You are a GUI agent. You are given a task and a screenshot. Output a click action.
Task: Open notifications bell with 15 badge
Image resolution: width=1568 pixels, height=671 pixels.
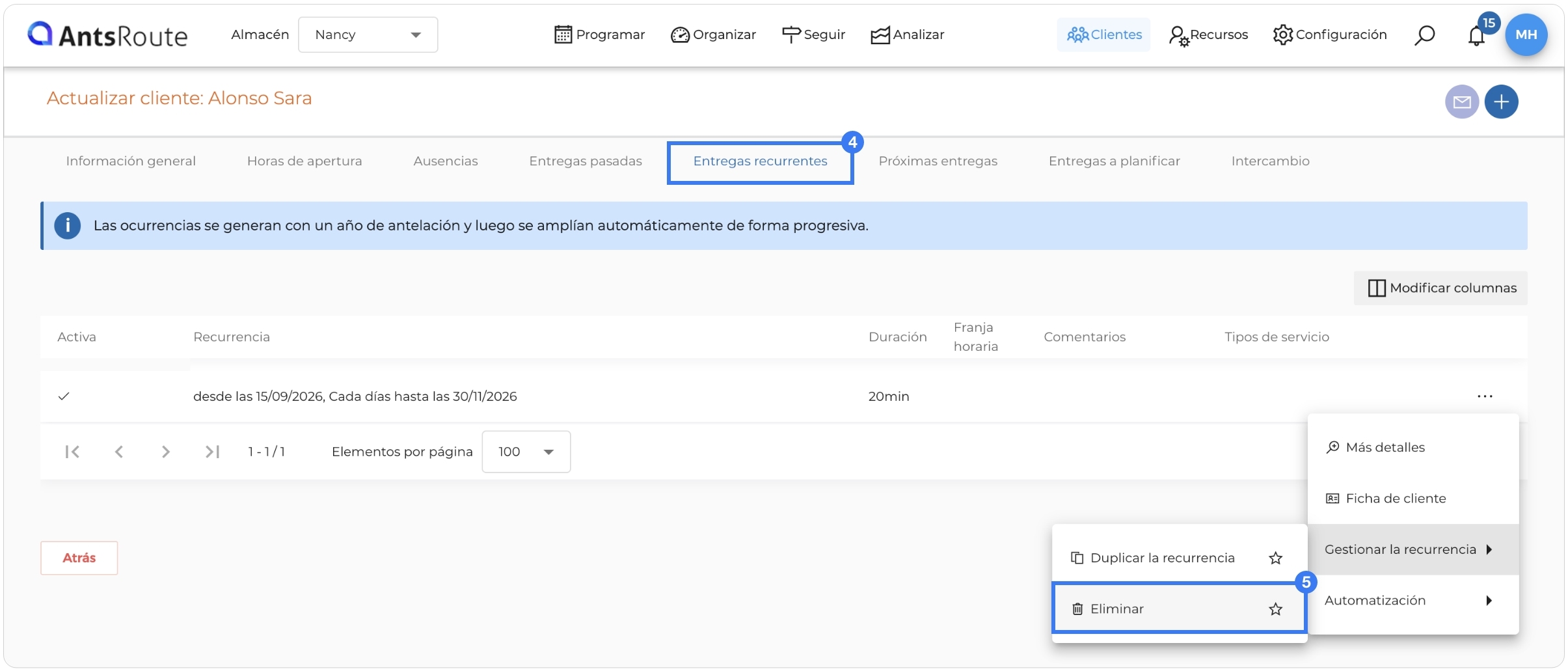click(1476, 36)
